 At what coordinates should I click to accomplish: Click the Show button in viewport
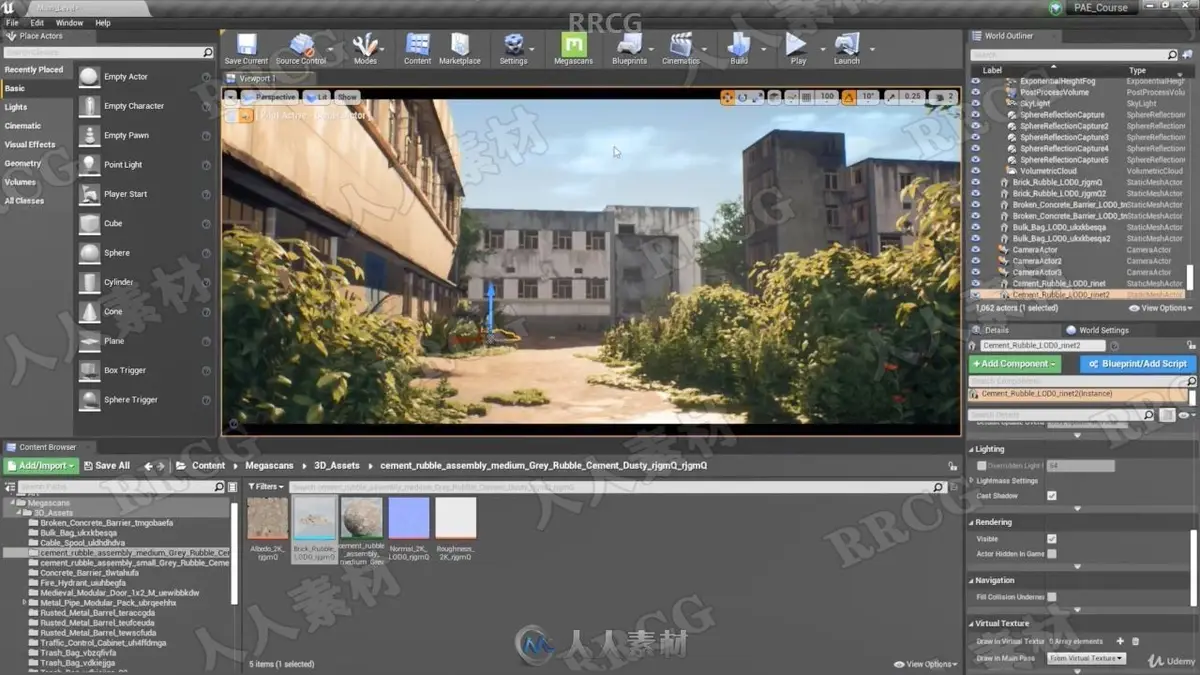pos(347,97)
